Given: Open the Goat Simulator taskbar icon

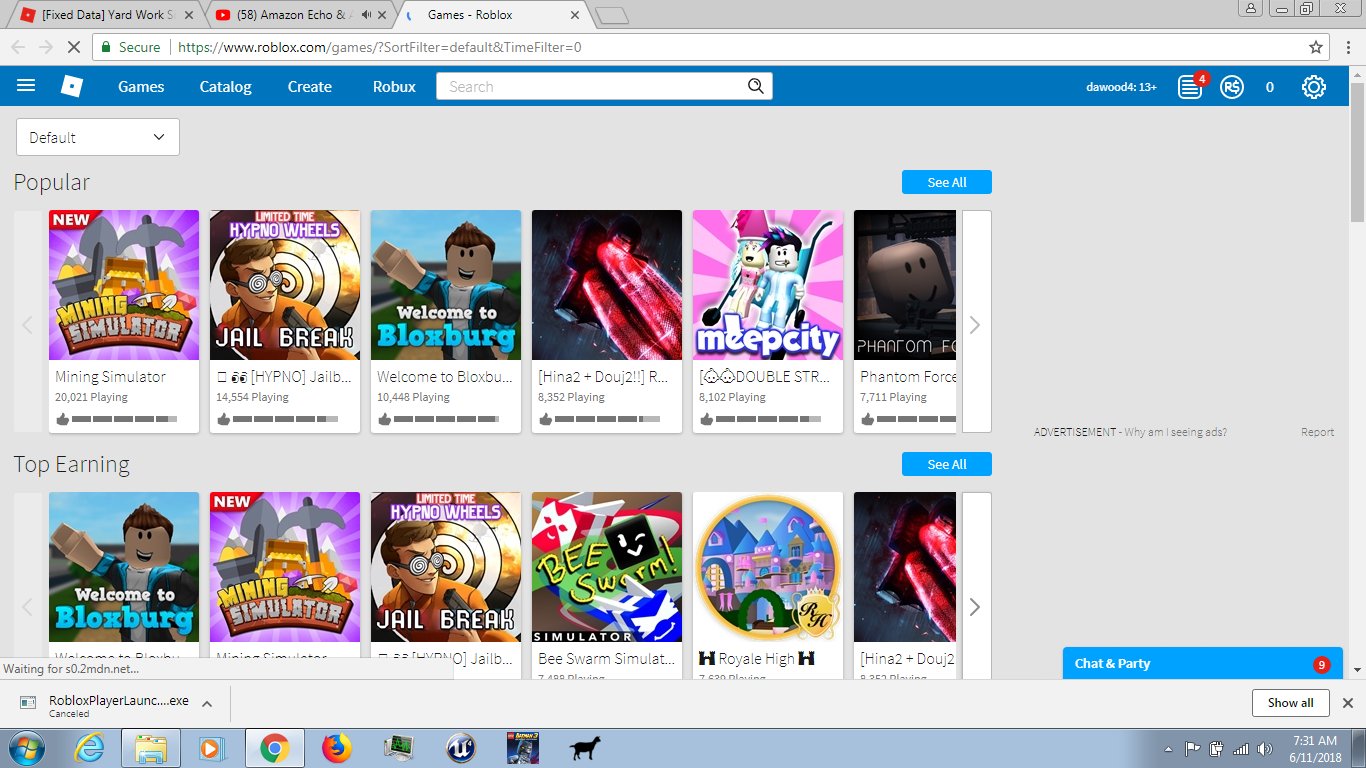Looking at the screenshot, I should pos(585,748).
